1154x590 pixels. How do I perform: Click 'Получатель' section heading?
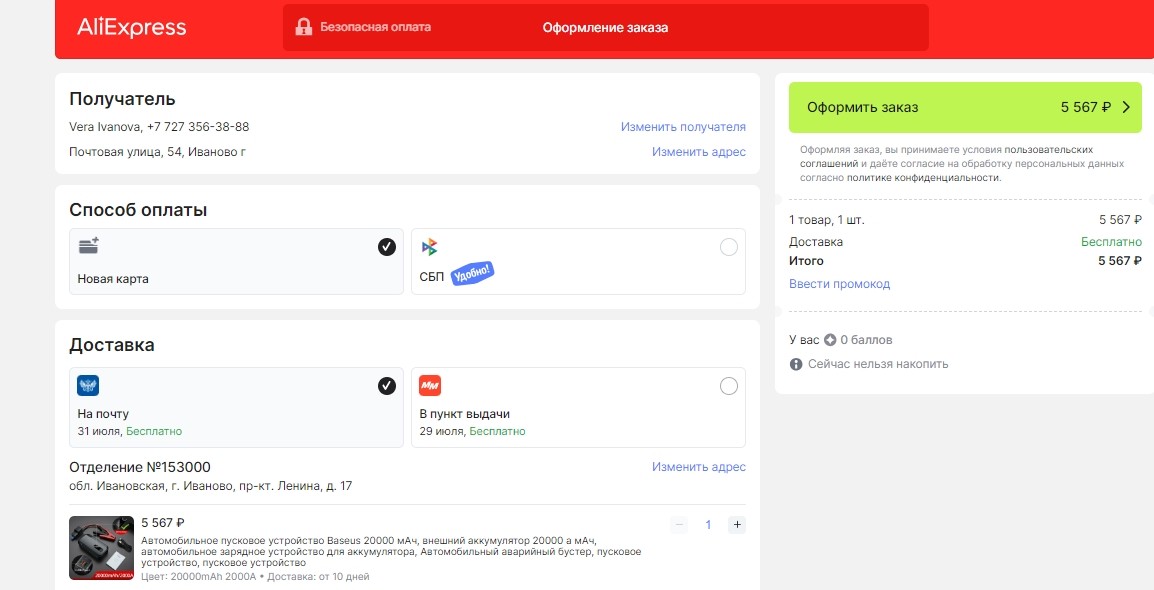click(122, 99)
